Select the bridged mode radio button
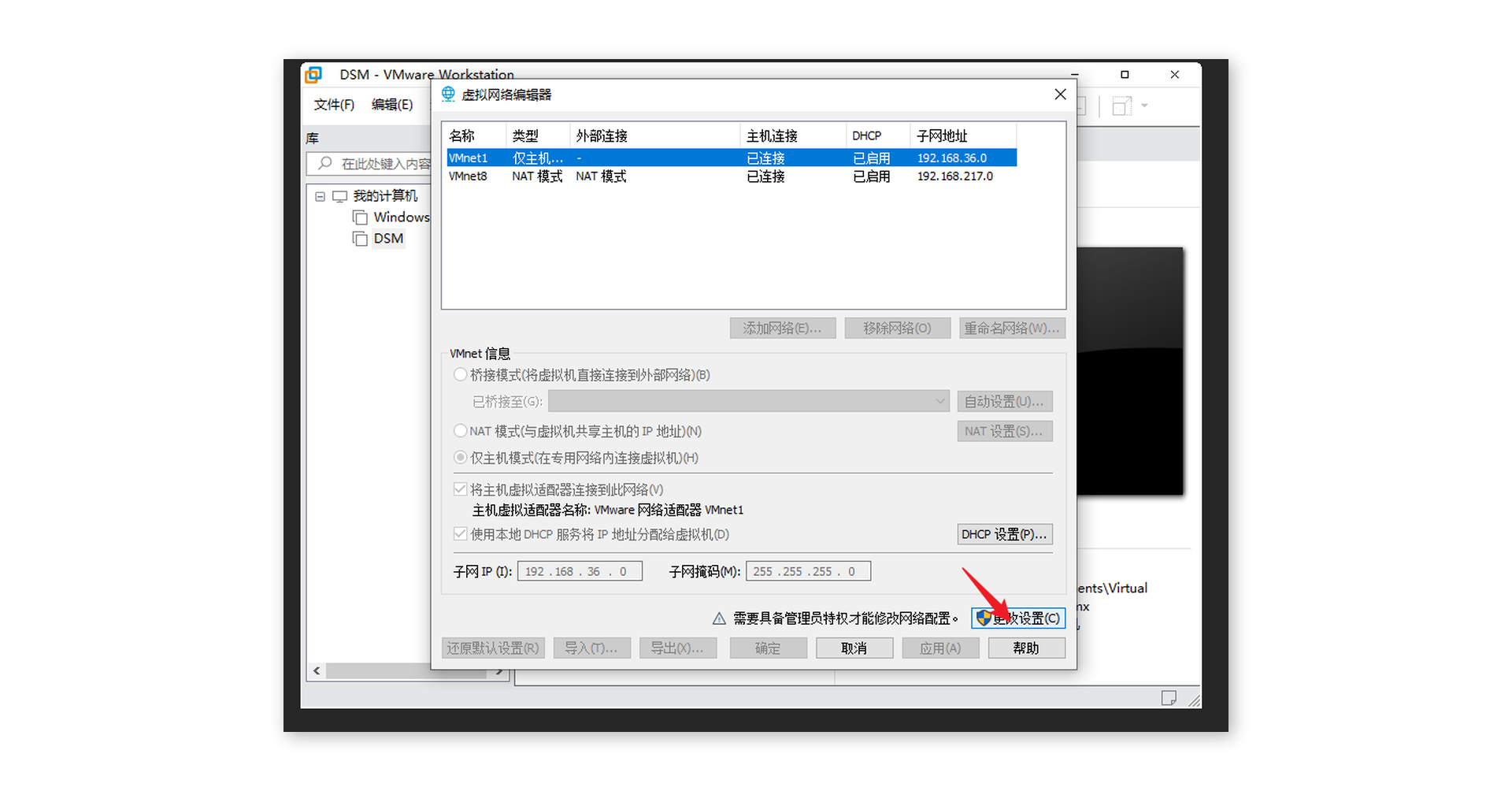Viewport: 1512px width, 791px height. (x=461, y=375)
